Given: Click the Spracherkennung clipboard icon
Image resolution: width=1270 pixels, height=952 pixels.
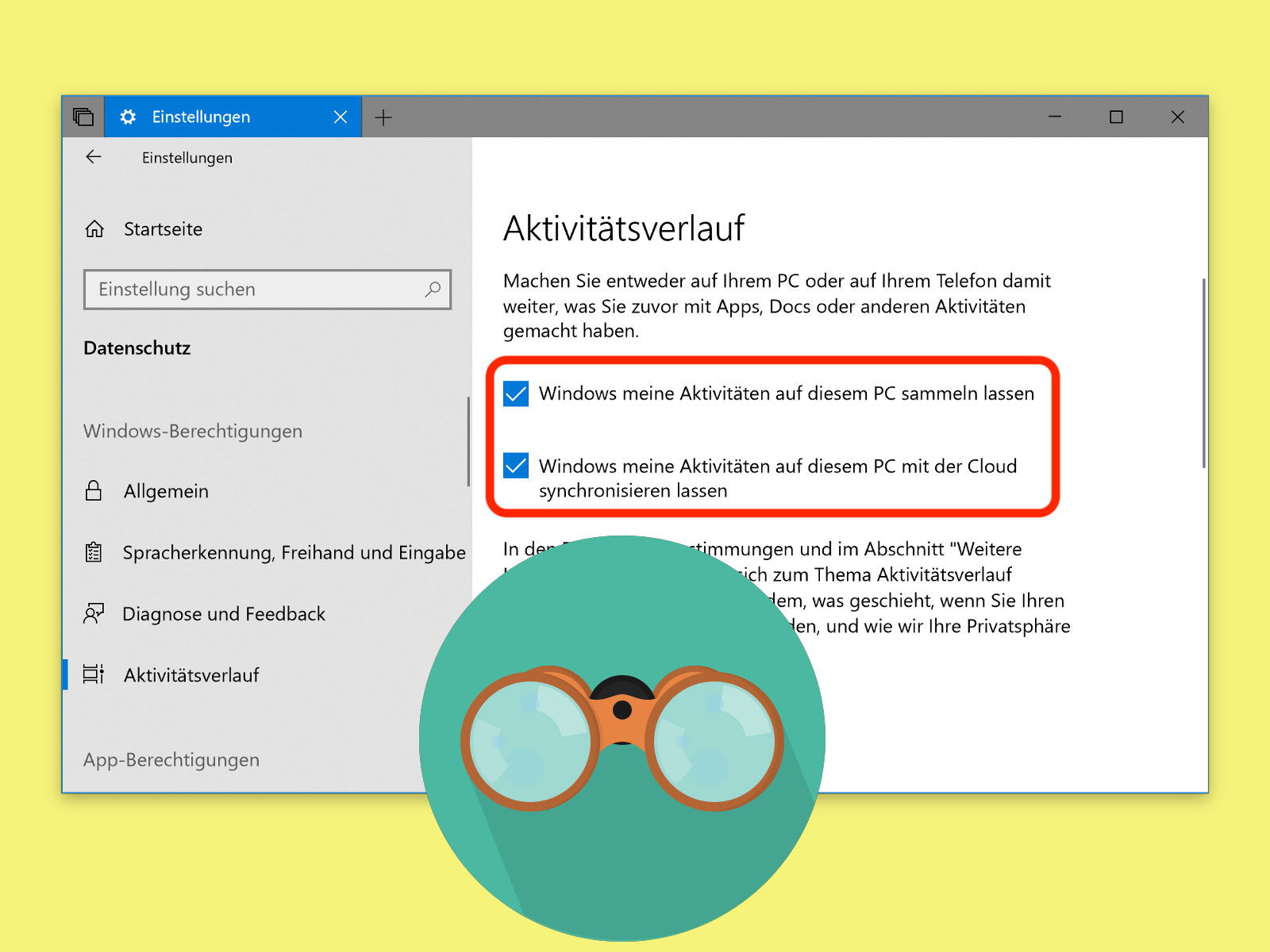Looking at the screenshot, I should pyautogui.click(x=94, y=552).
